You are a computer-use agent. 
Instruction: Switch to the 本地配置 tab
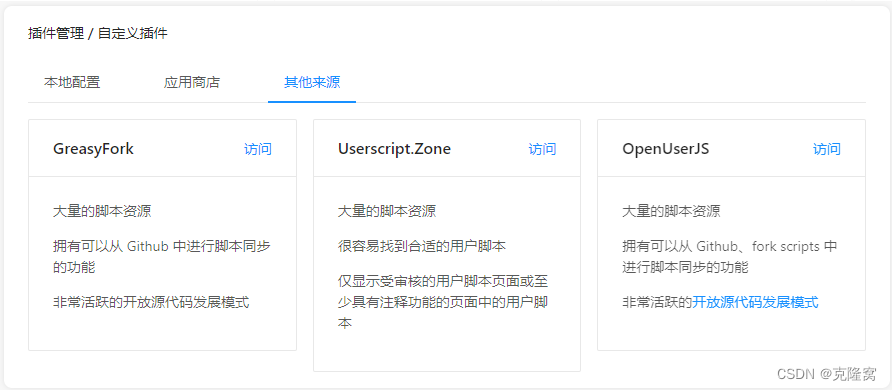(x=72, y=82)
